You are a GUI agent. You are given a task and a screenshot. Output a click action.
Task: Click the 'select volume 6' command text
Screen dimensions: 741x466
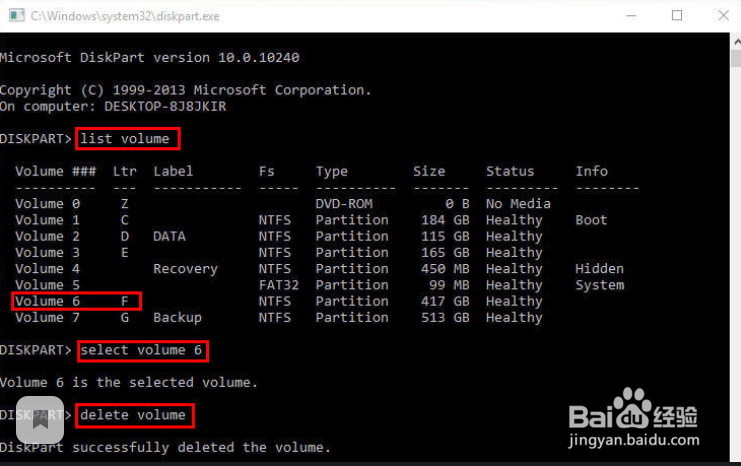[141, 350]
